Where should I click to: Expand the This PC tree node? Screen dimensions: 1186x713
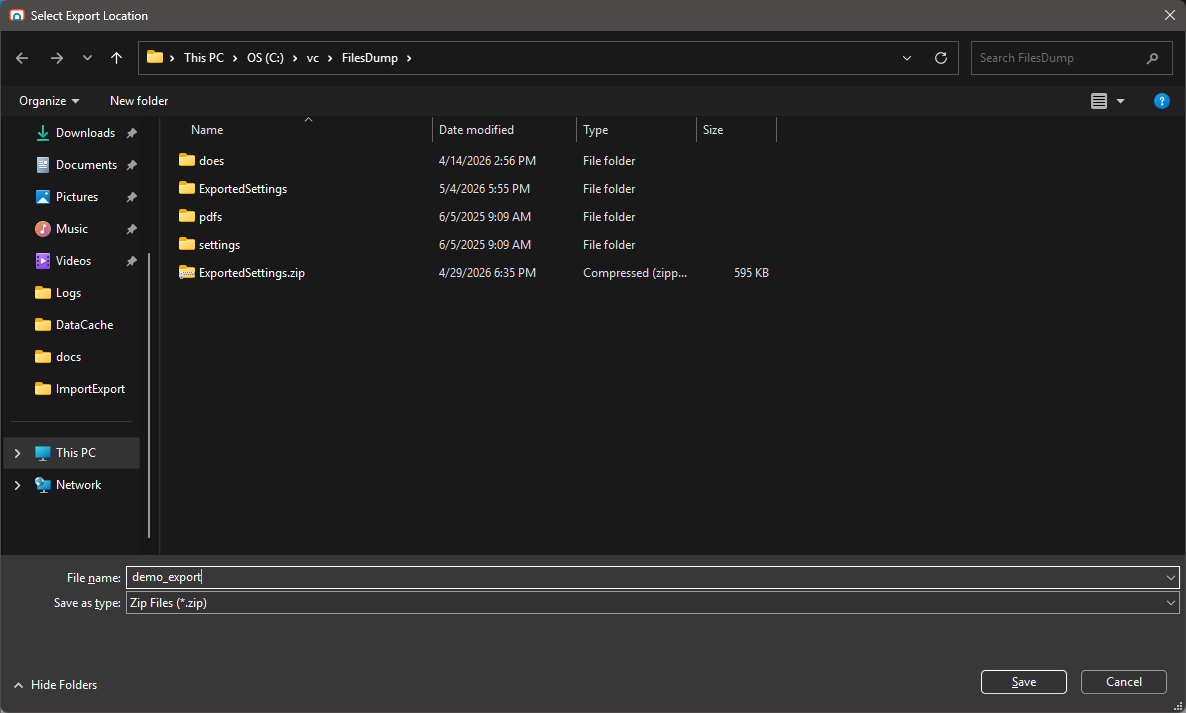click(17, 453)
